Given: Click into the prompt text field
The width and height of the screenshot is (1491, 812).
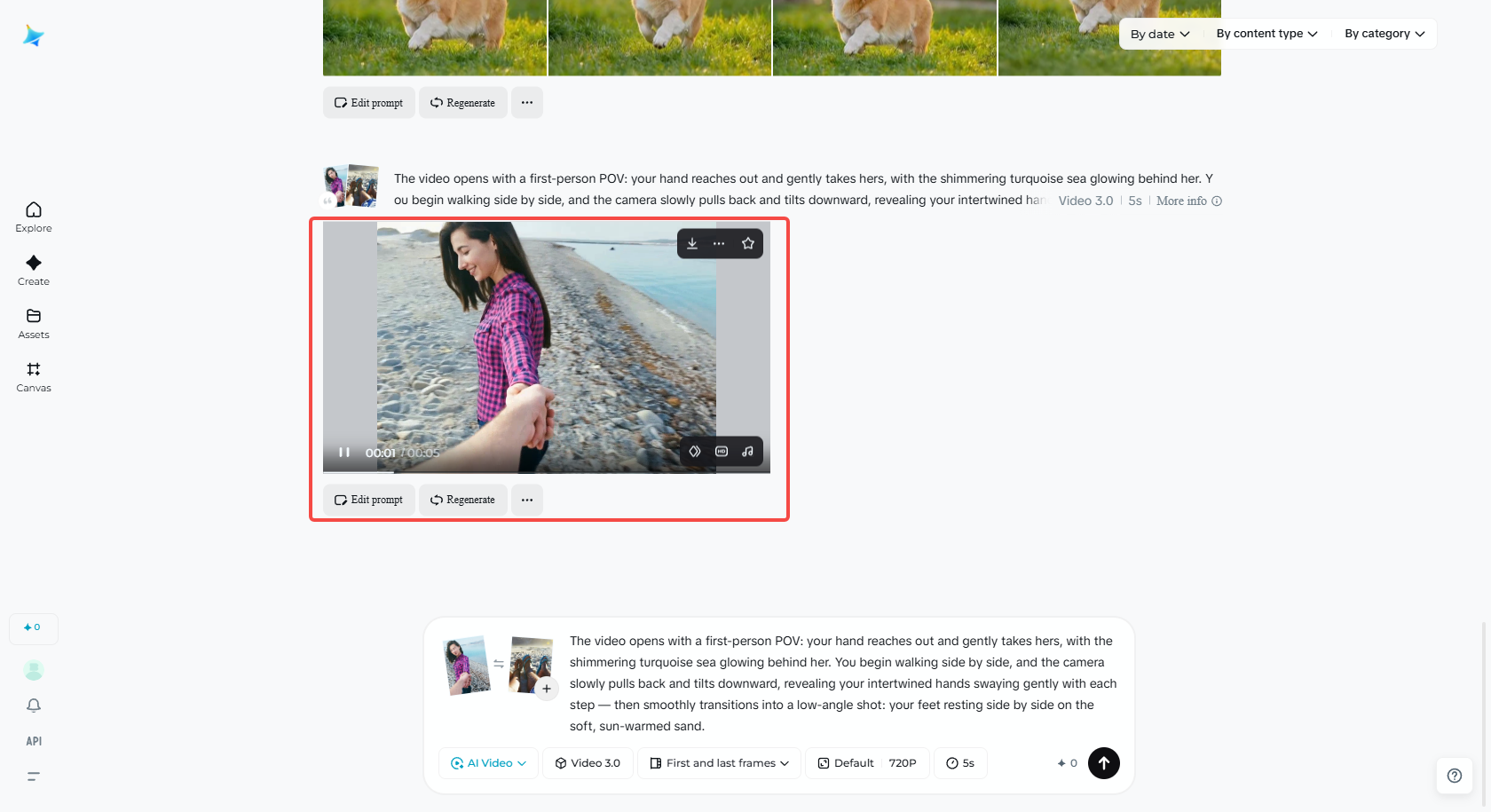Looking at the screenshot, I should click(x=843, y=683).
